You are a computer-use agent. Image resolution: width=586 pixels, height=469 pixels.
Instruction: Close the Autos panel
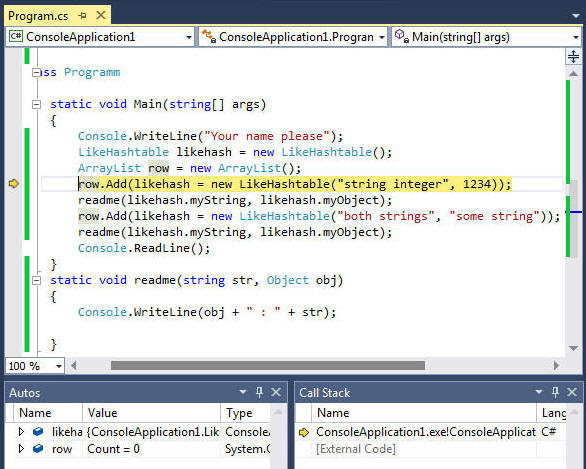276,392
